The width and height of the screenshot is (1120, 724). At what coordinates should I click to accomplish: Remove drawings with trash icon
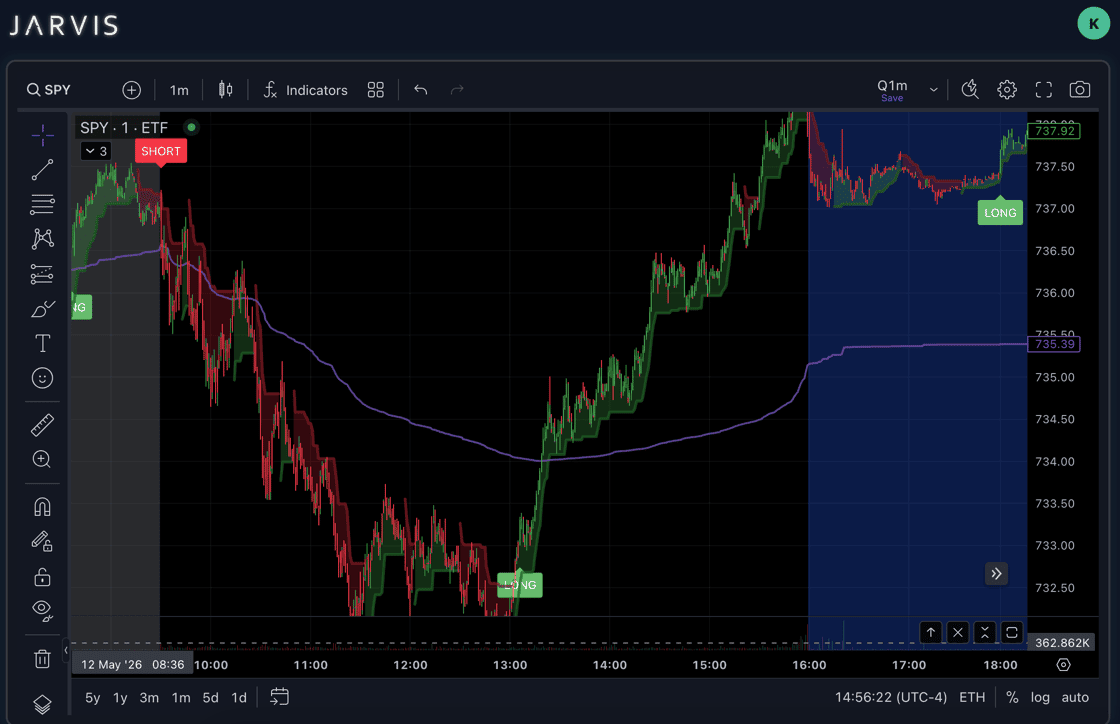(x=42, y=658)
